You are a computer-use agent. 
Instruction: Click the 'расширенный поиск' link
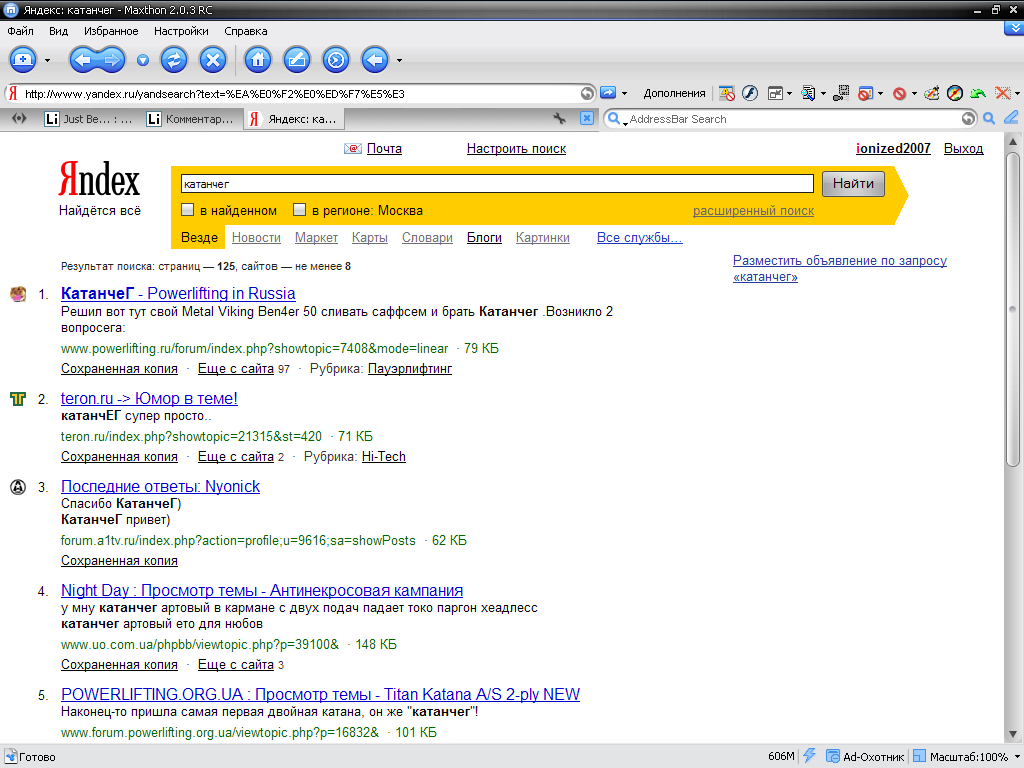click(753, 210)
